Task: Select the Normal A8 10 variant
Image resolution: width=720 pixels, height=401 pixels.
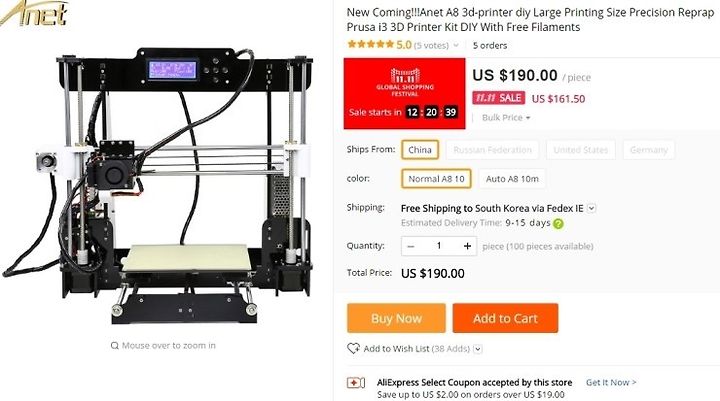Action: click(x=436, y=179)
